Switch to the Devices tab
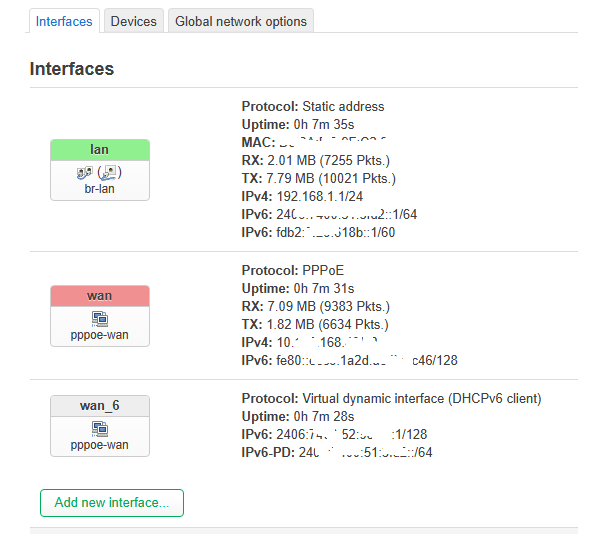This screenshot has height=548, width=590. coord(134,21)
